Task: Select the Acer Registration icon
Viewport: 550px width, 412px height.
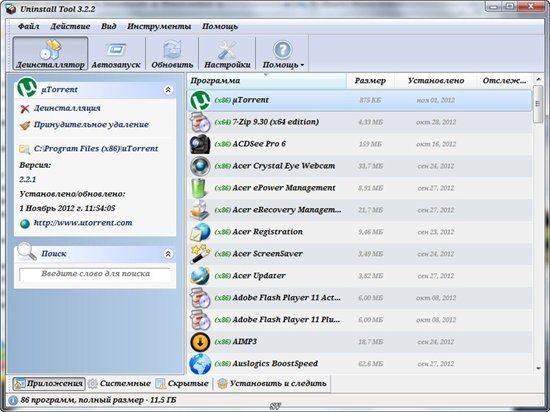Action: click(x=200, y=232)
